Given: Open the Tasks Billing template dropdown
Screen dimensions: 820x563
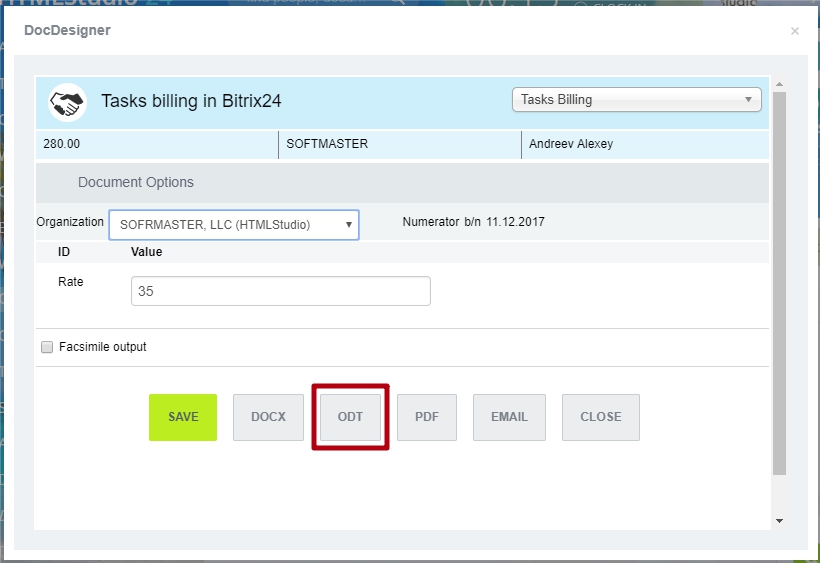Looking at the screenshot, I should (x=636, y=100).
